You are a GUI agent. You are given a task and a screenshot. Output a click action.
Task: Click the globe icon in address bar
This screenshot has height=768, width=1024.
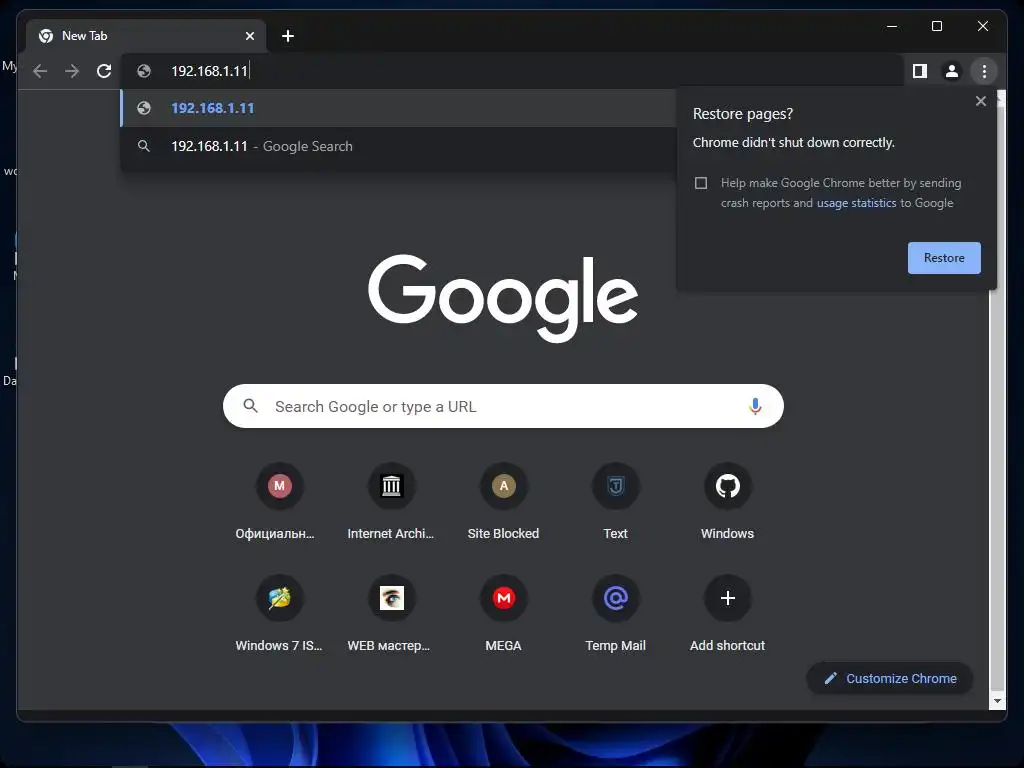pos(144,71)
